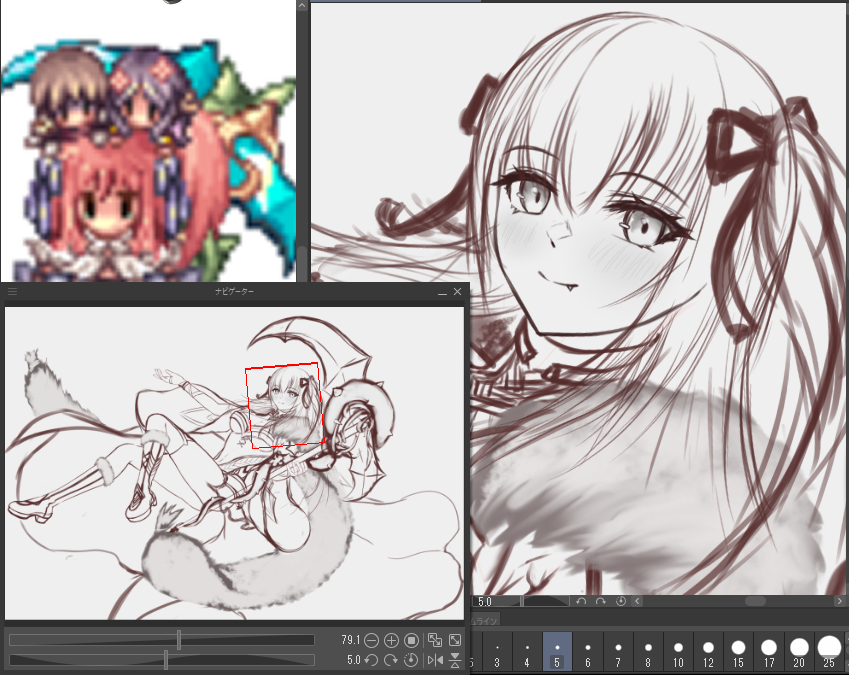Select brush size 25 preset
The width and height of the screenshot is (849, 675).
click(x=830, y=652)
